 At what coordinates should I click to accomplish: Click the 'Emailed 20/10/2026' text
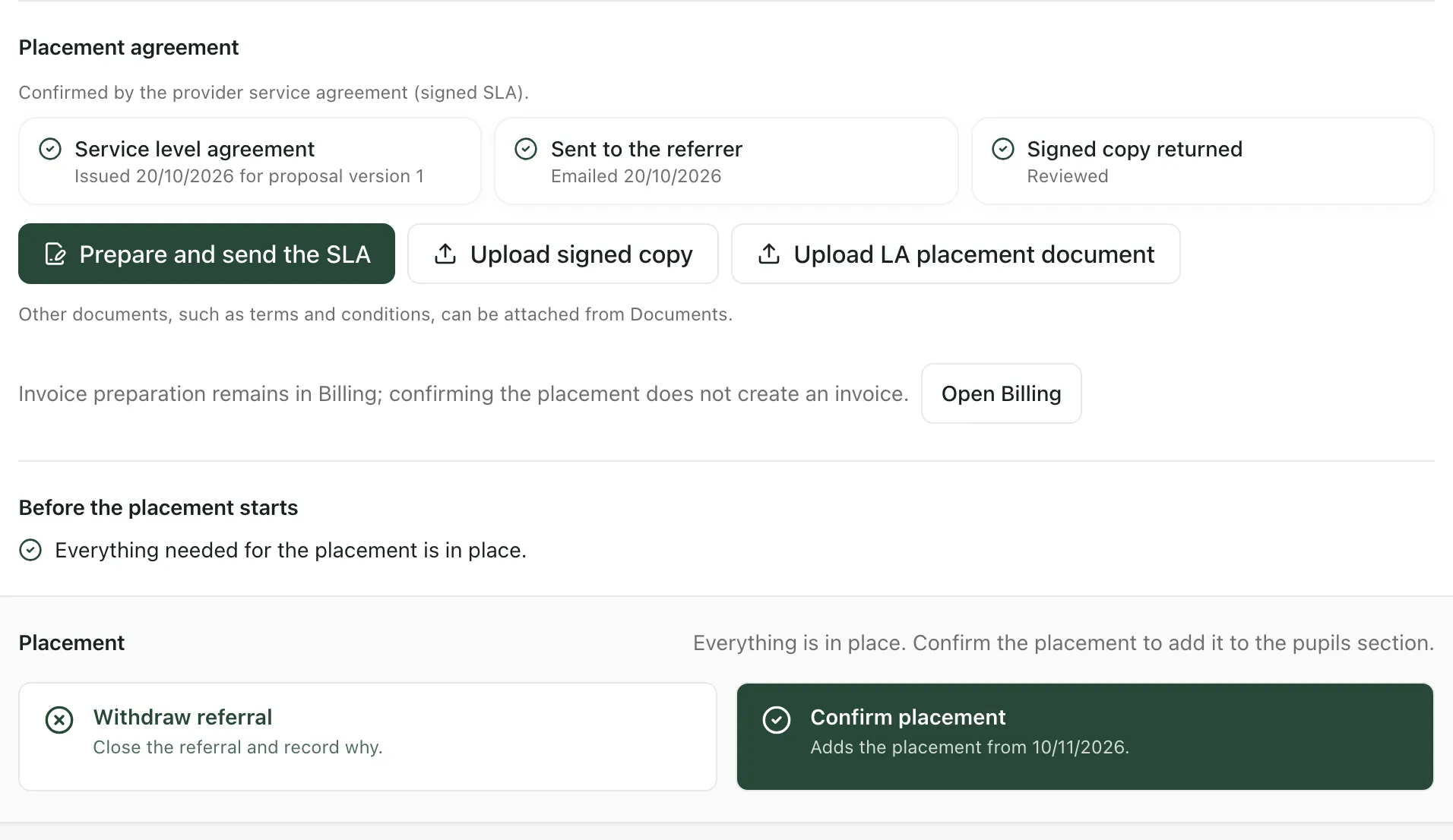[x=636, y=176]
